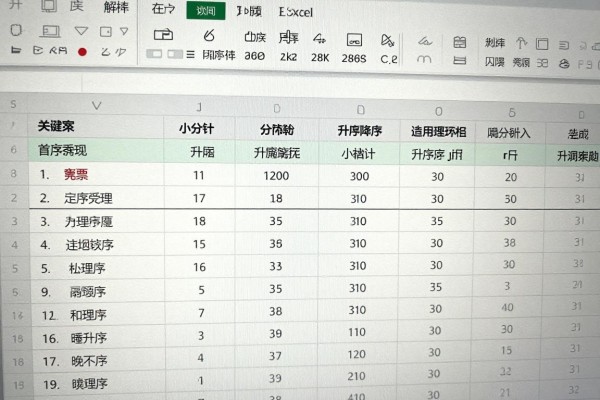The image size is (600, 400).
Task: Open the "EXcel" tab
Action: tap(295, 12)
